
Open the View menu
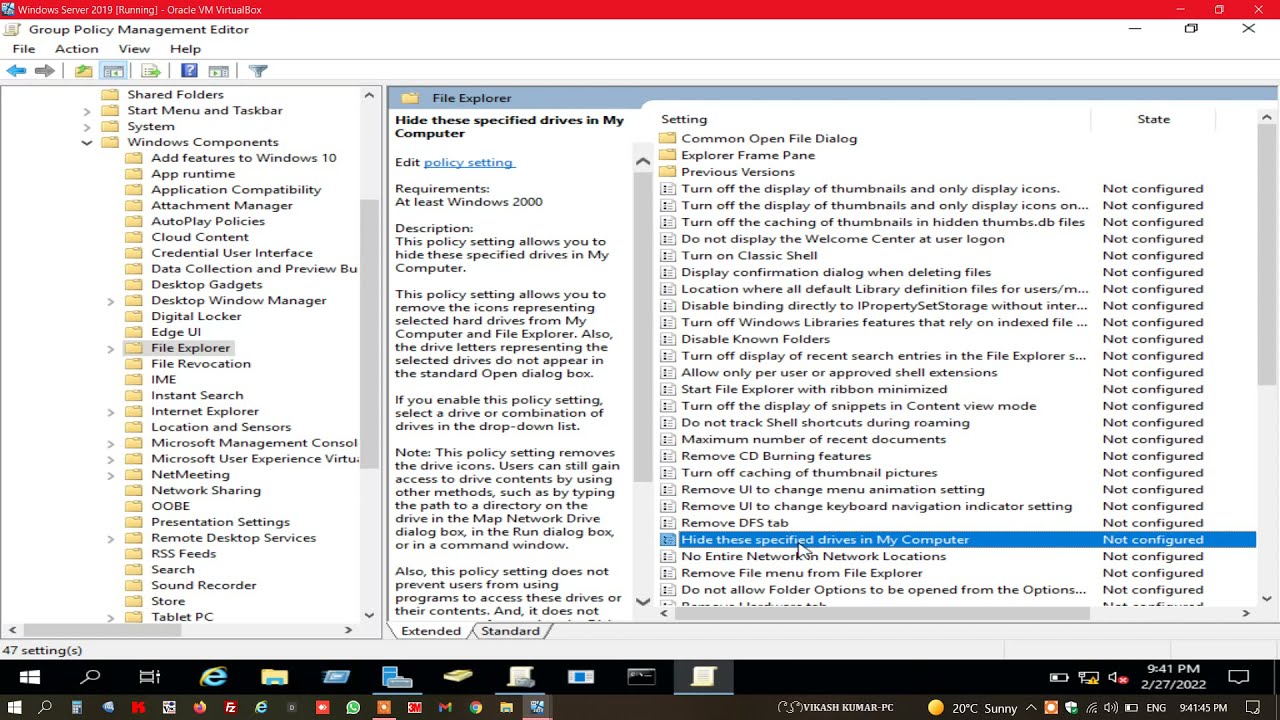pyautogui.click(x=134, y=48)
